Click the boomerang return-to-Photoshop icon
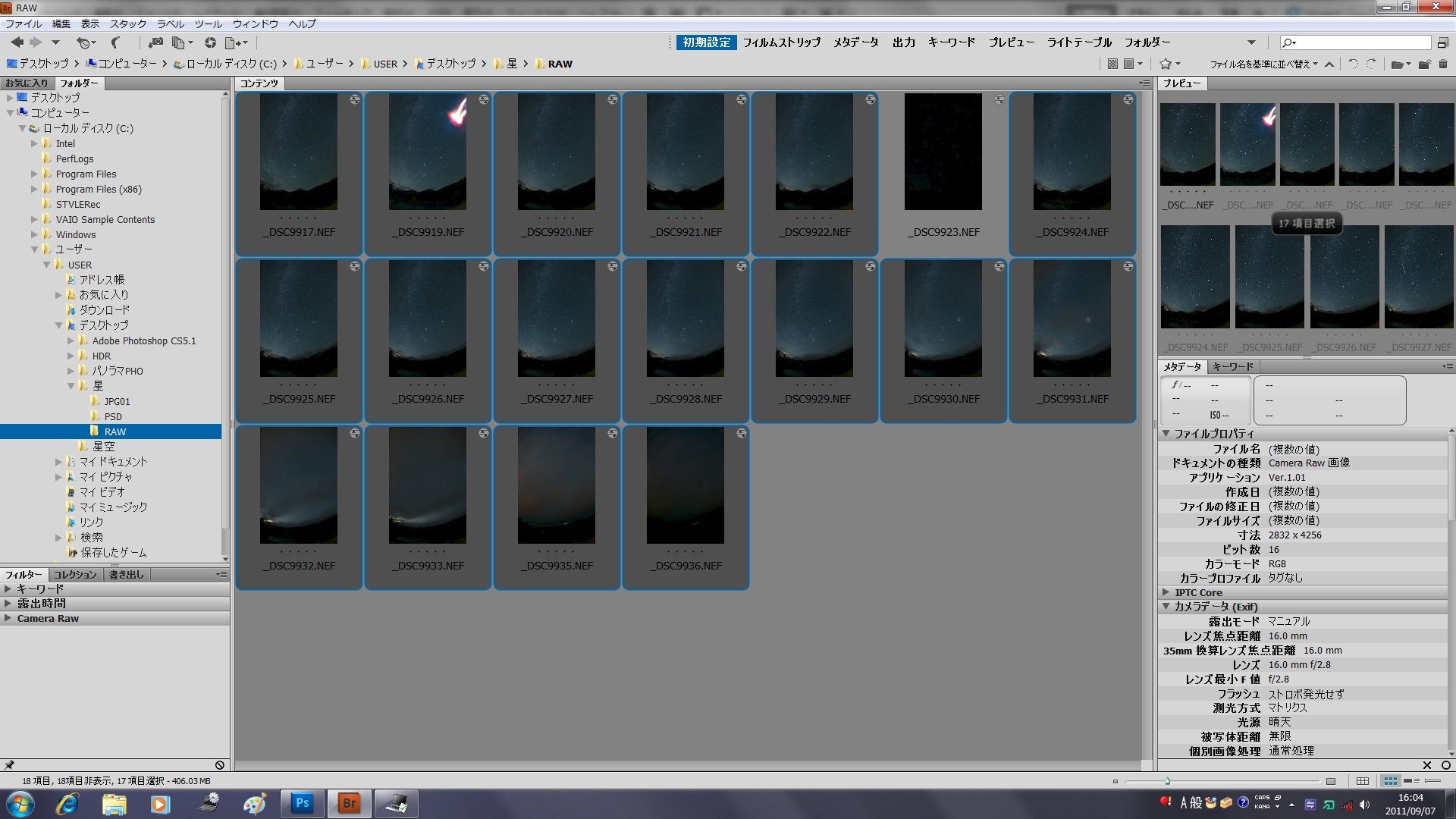Image resolution: width=1456 pixels, height=819 pixels. point(115,43)
